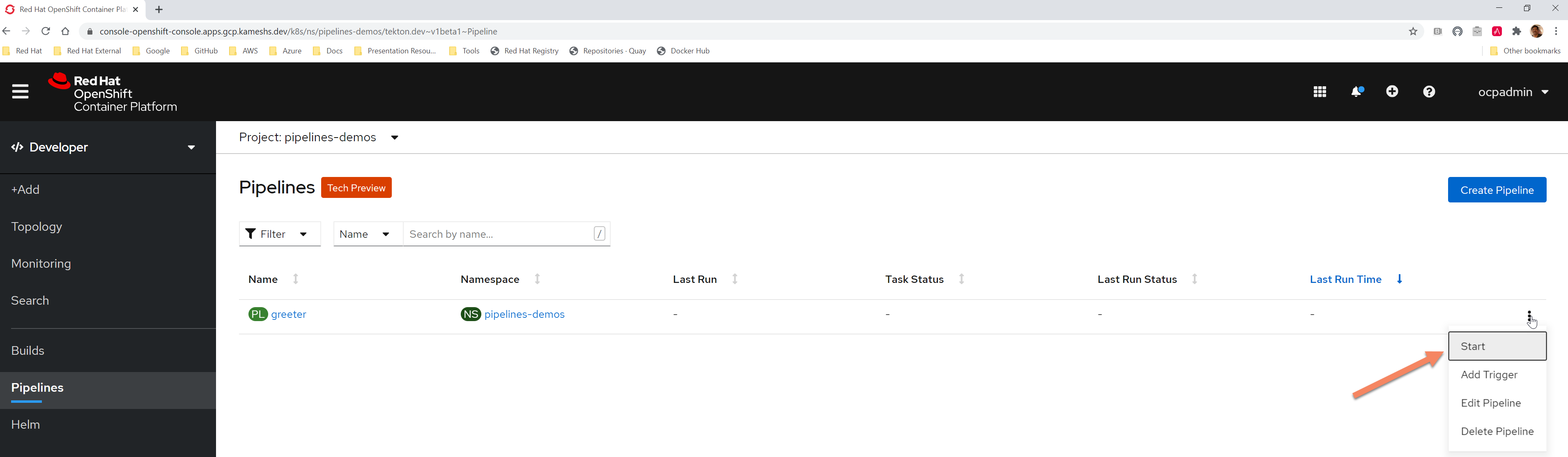Viewport: 1568px width, 457px height.
Task: Toggle the hamburger navigation menu
Action: coord(20,91)
